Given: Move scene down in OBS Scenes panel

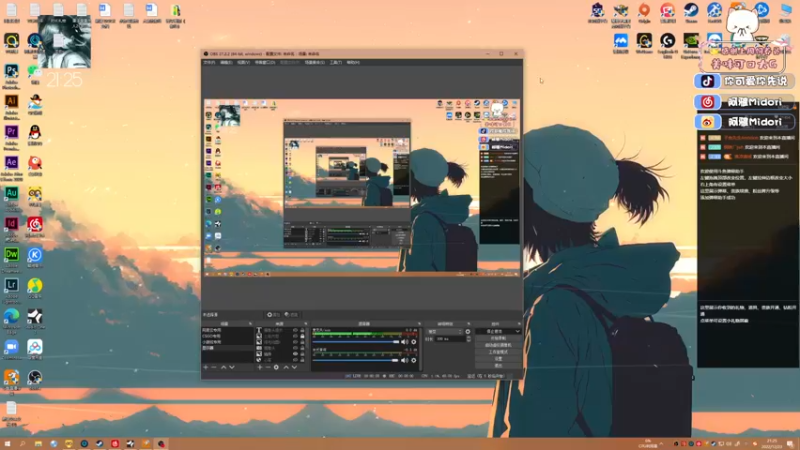Looking at the screenshot, I should (x=232, y=367).
